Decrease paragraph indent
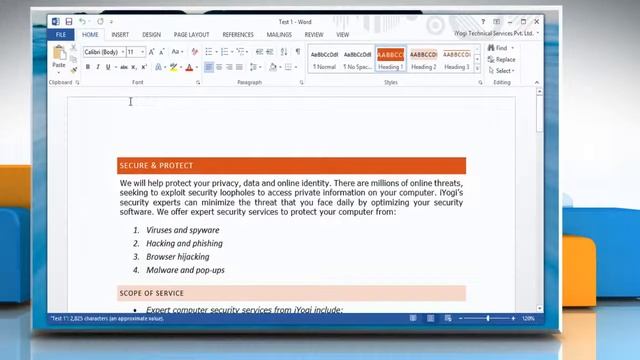 pos(259,52)
